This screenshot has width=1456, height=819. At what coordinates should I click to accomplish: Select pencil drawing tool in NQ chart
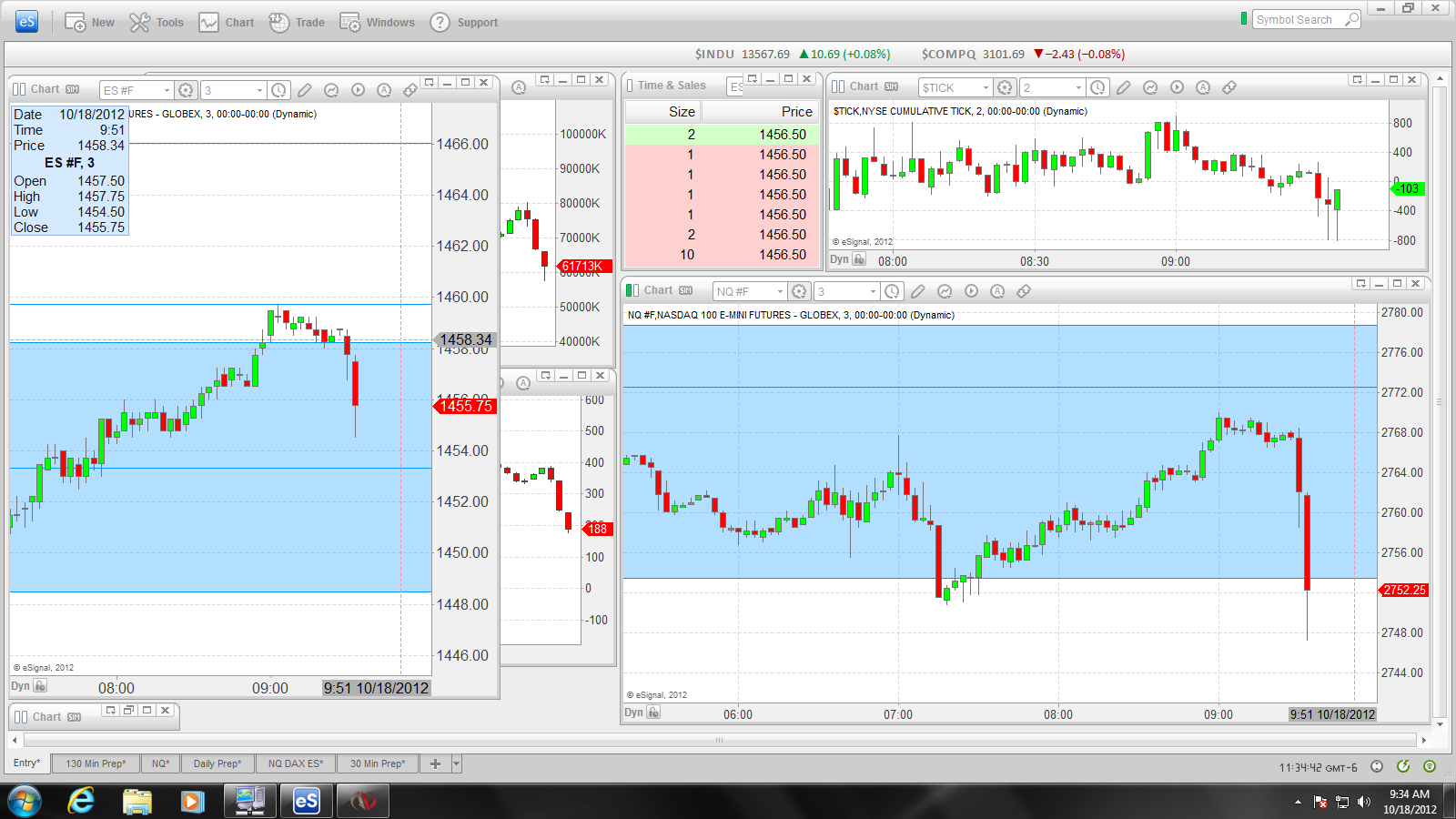[x=918, y=291]
